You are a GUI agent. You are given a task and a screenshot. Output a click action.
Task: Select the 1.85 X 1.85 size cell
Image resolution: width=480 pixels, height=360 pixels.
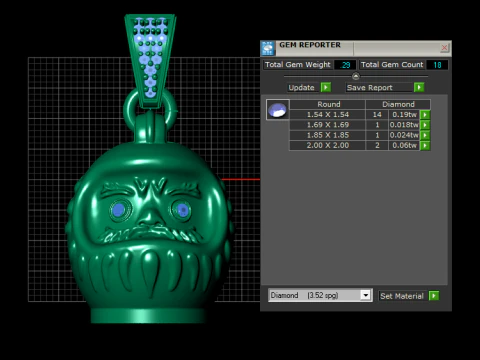328,135
